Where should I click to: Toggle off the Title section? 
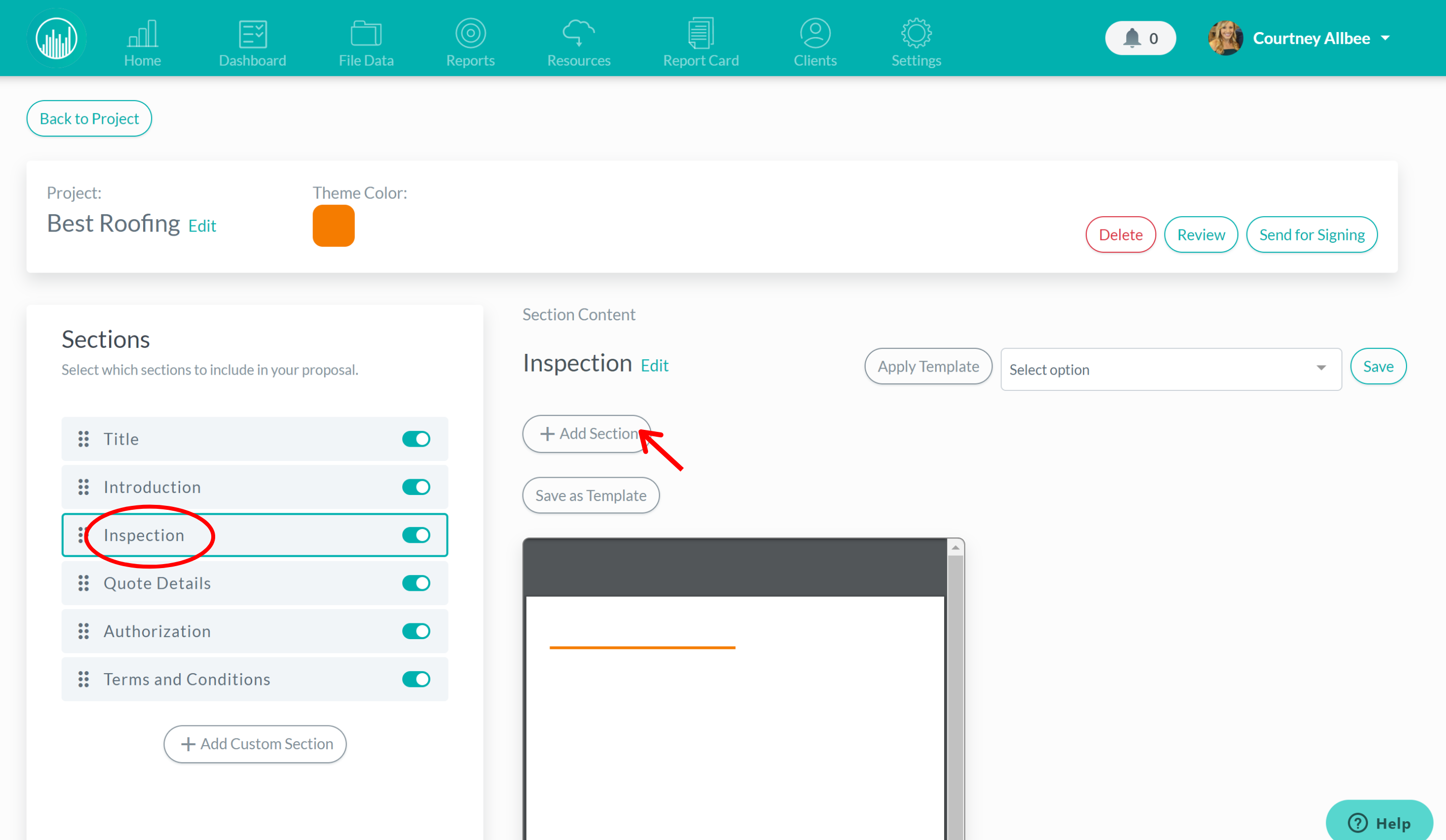tap(416, 439)
